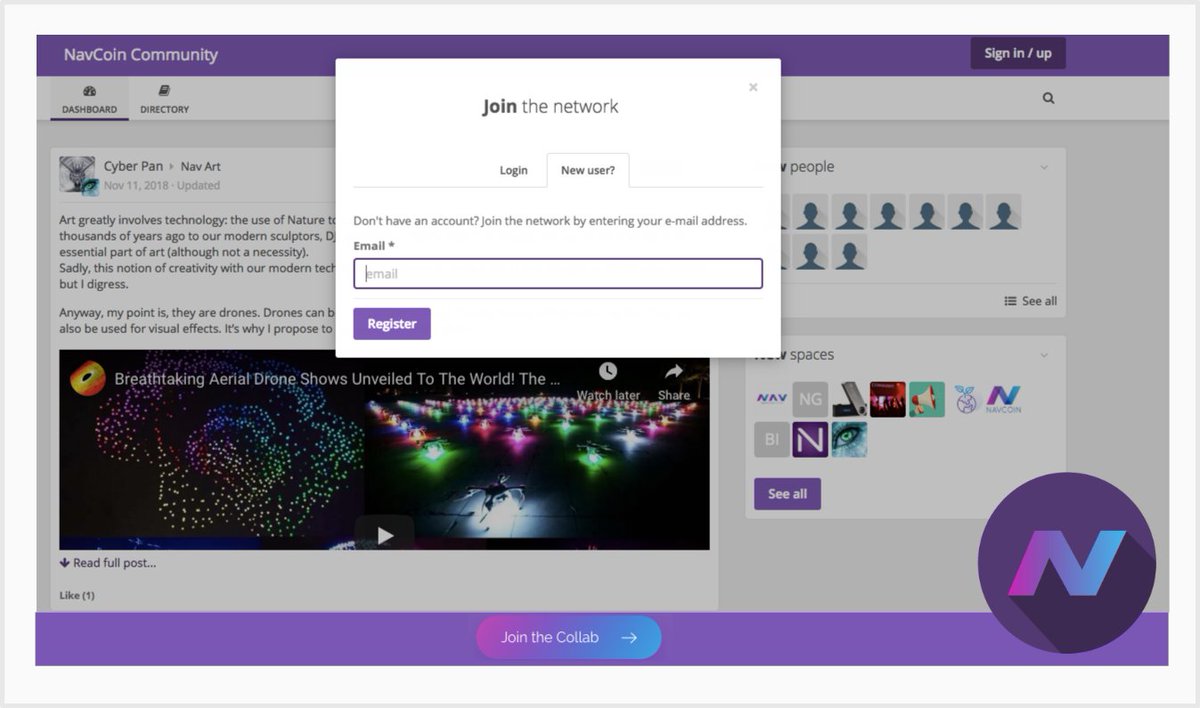Click the Register button
The image size is (1200, 708).
pos(392,324)
